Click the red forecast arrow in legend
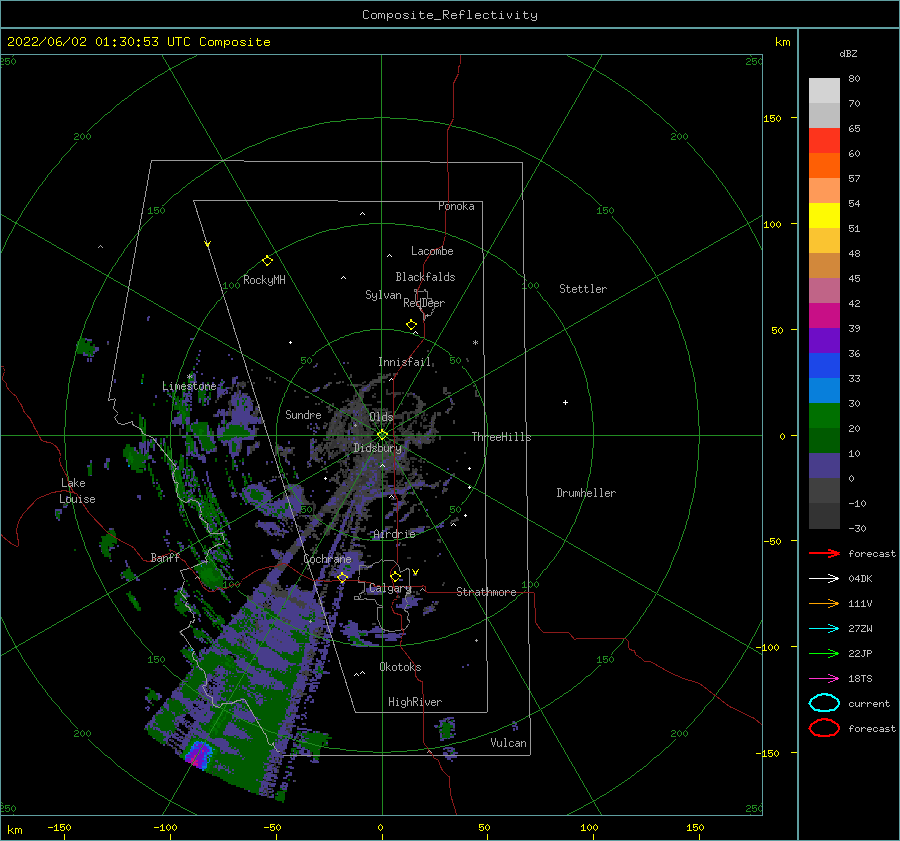 point(824,553)
